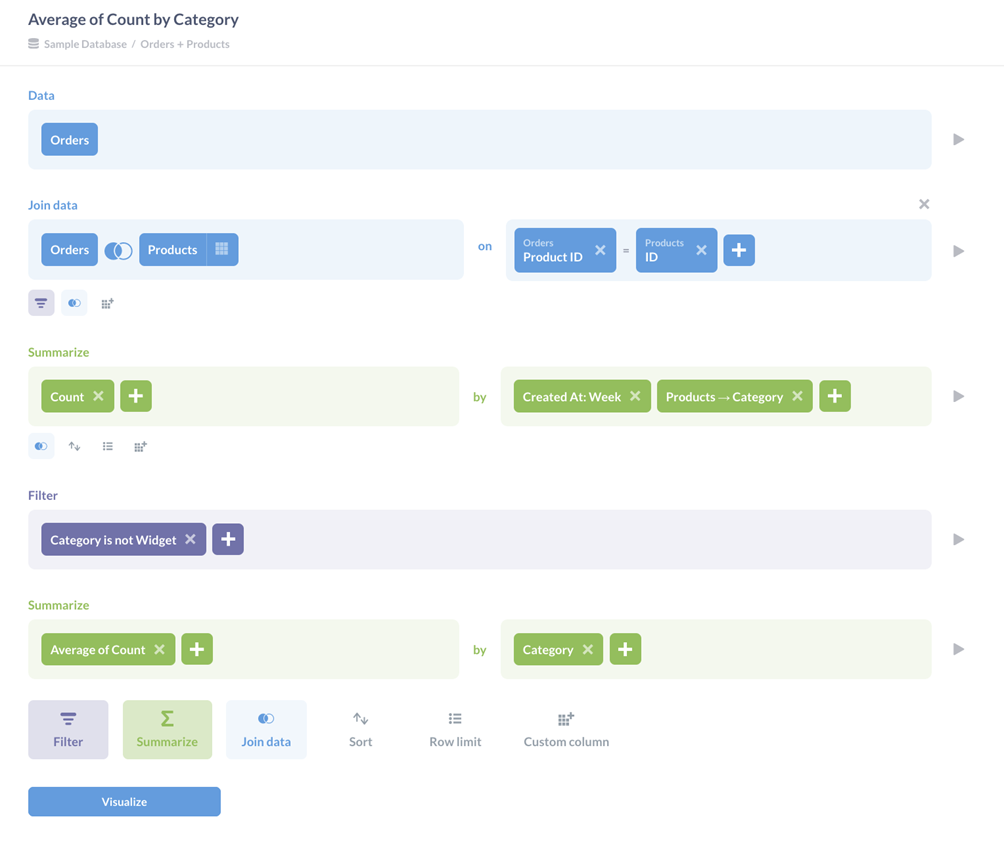Open the Orders + Products breadcrumb
The image size is (1004, 844).
click(185, 44)
